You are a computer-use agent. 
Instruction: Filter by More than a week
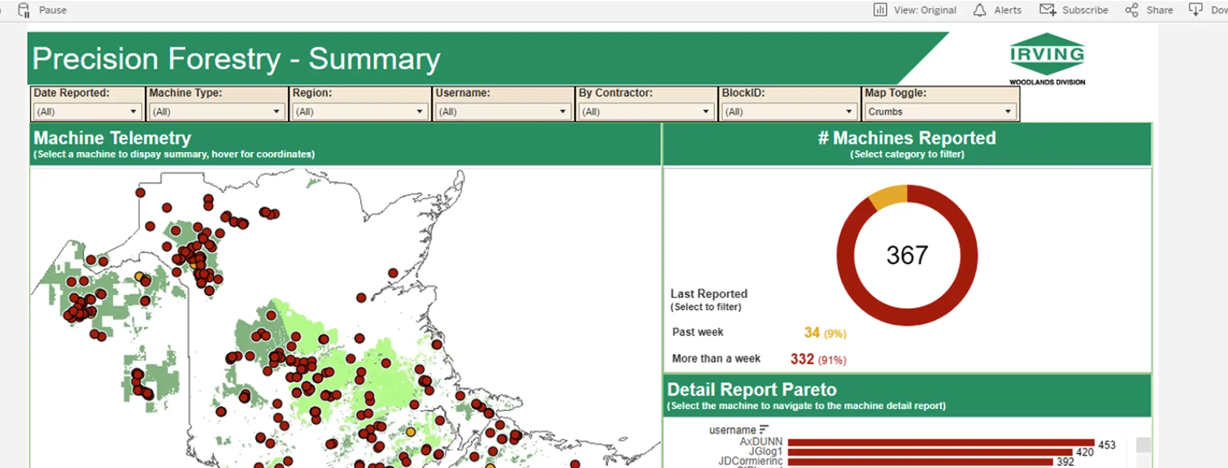click(x=717, y=358)
